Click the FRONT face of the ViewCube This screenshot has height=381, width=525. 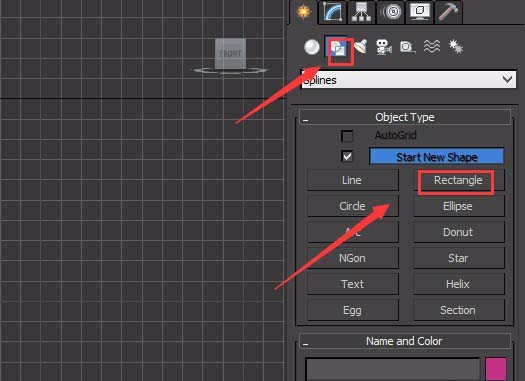[x=230, y=54]
